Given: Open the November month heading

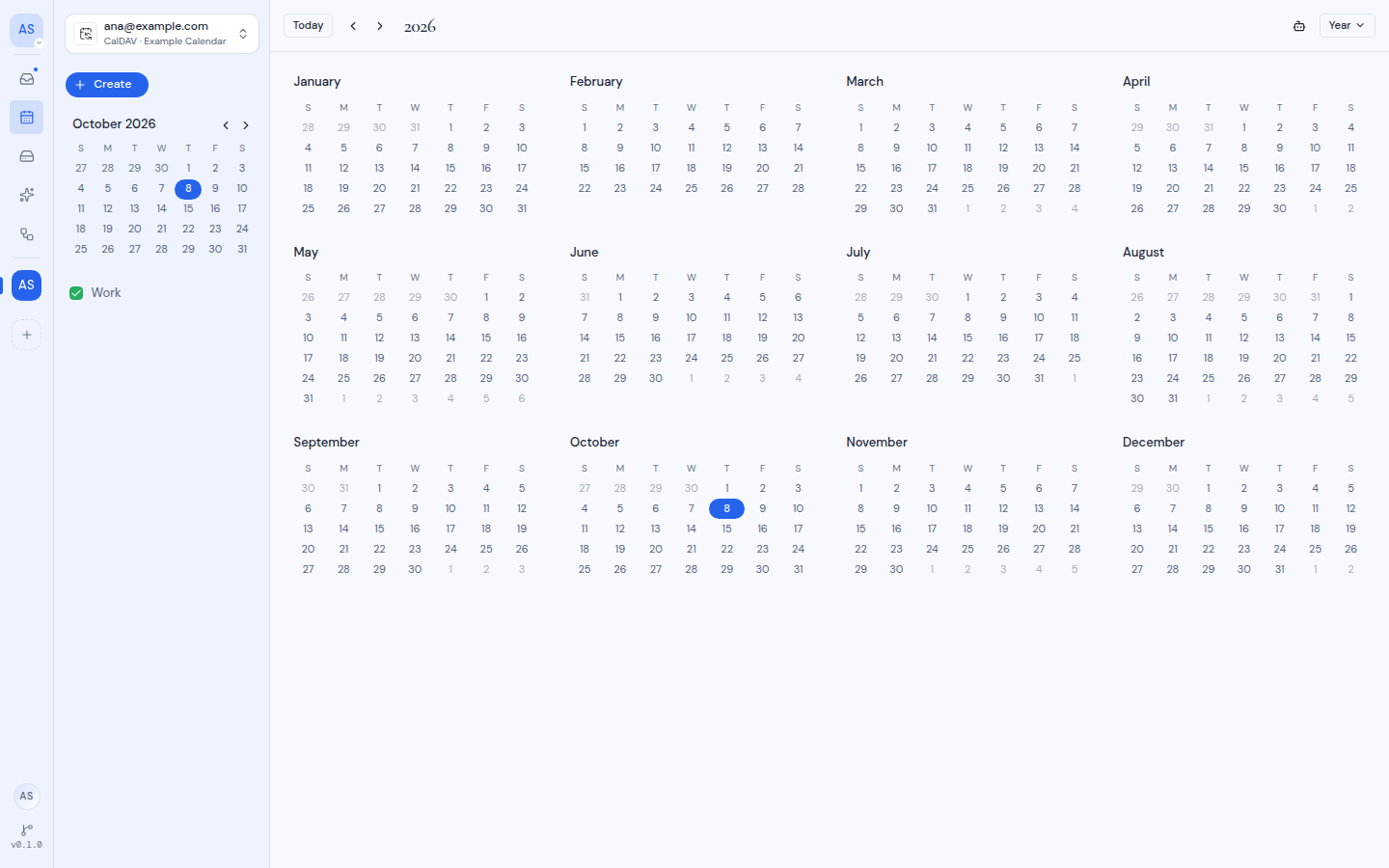Looking at the screenshot, I should [877, 443].
